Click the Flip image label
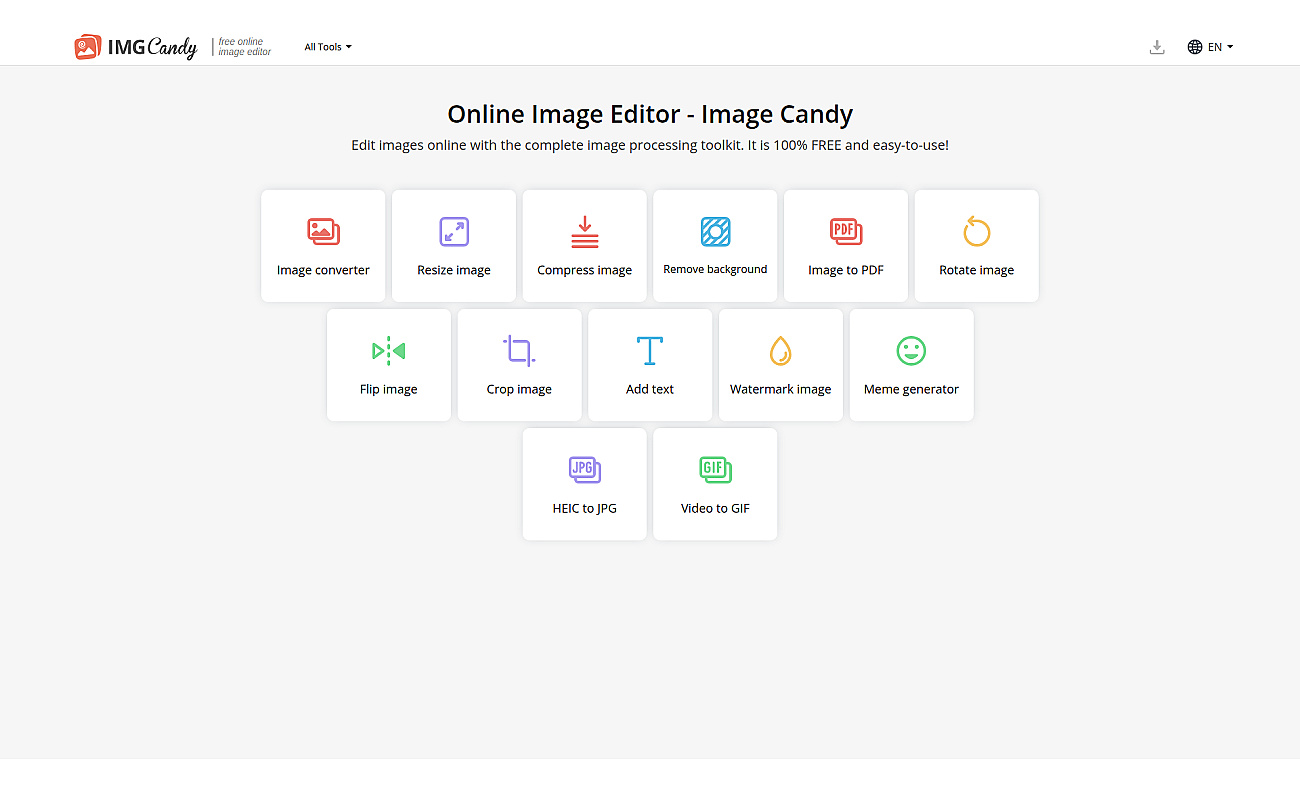1300x788 pixels. coord(388,389)
